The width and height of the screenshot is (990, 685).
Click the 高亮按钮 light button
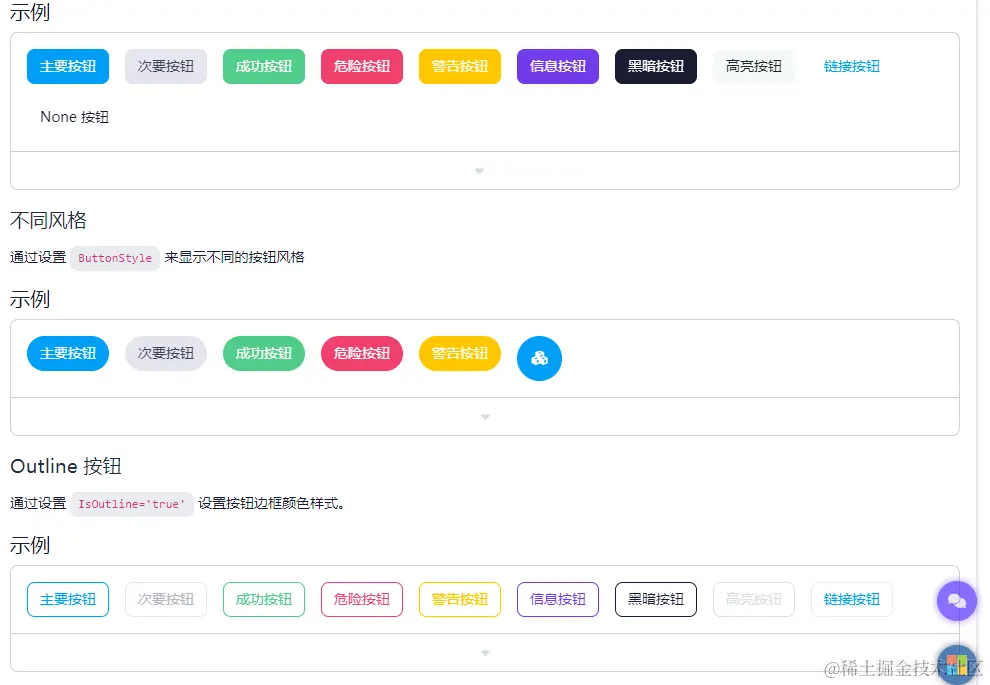[753, 65]
